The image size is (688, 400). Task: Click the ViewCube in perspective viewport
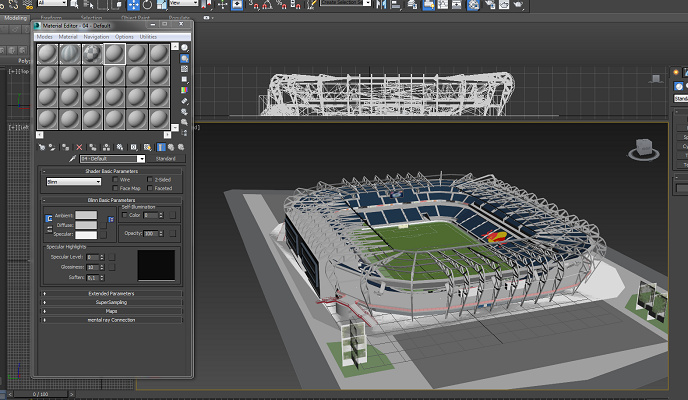[644, 150]
